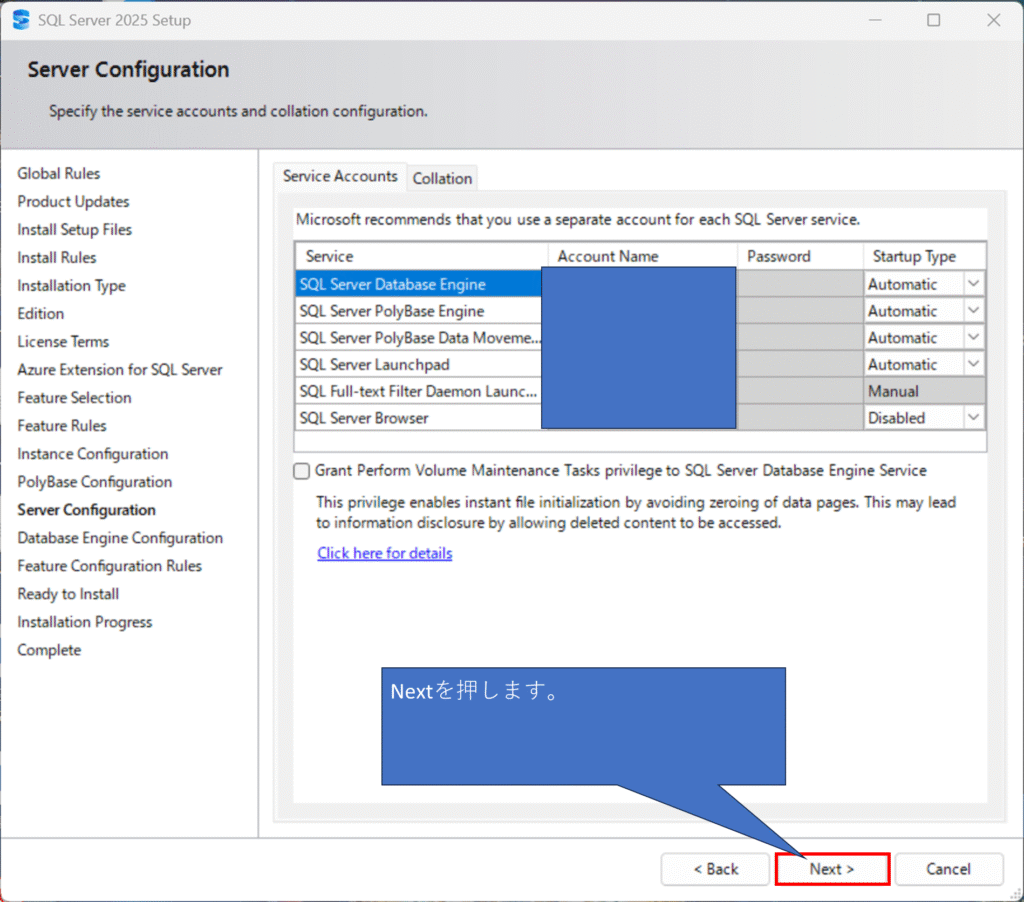Click Database Engine Configuration in the steps list
This screenshot has height=902, width=1024.
point(120,538)
